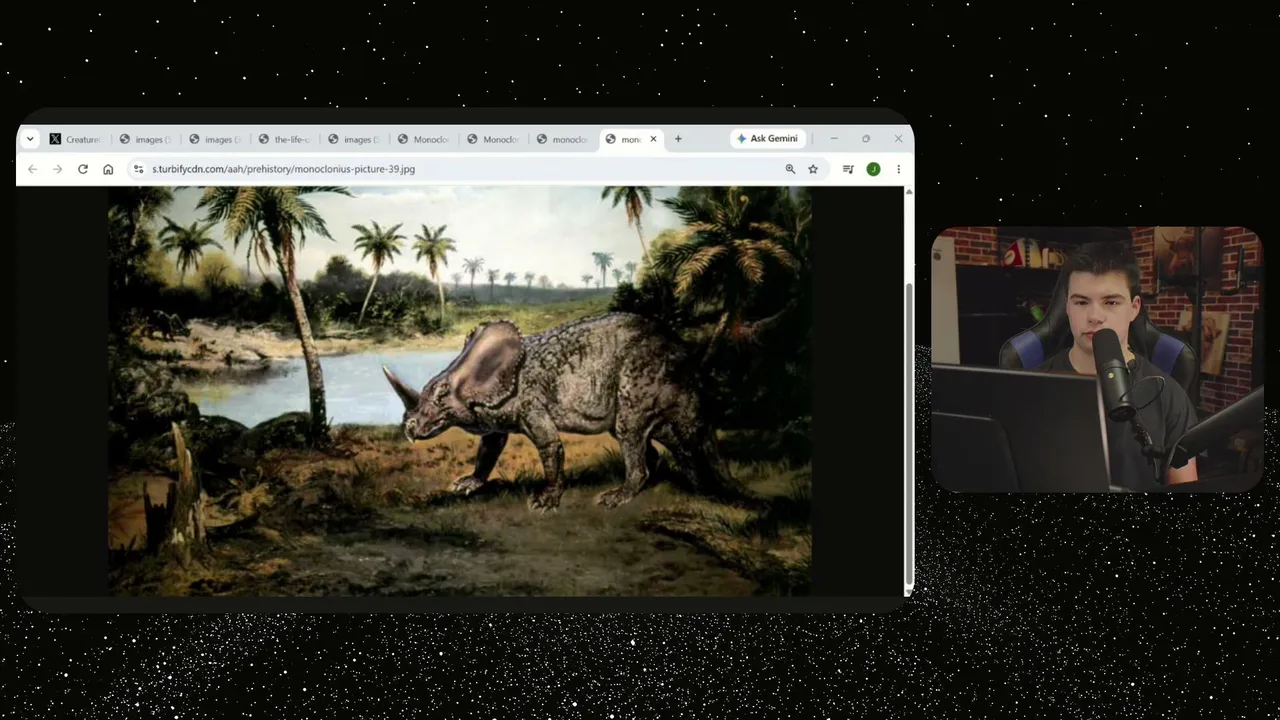This screenshot has width=1280, height=720.
Task: Open the green profile avatar menu
Action: click(x=873, y=169)
